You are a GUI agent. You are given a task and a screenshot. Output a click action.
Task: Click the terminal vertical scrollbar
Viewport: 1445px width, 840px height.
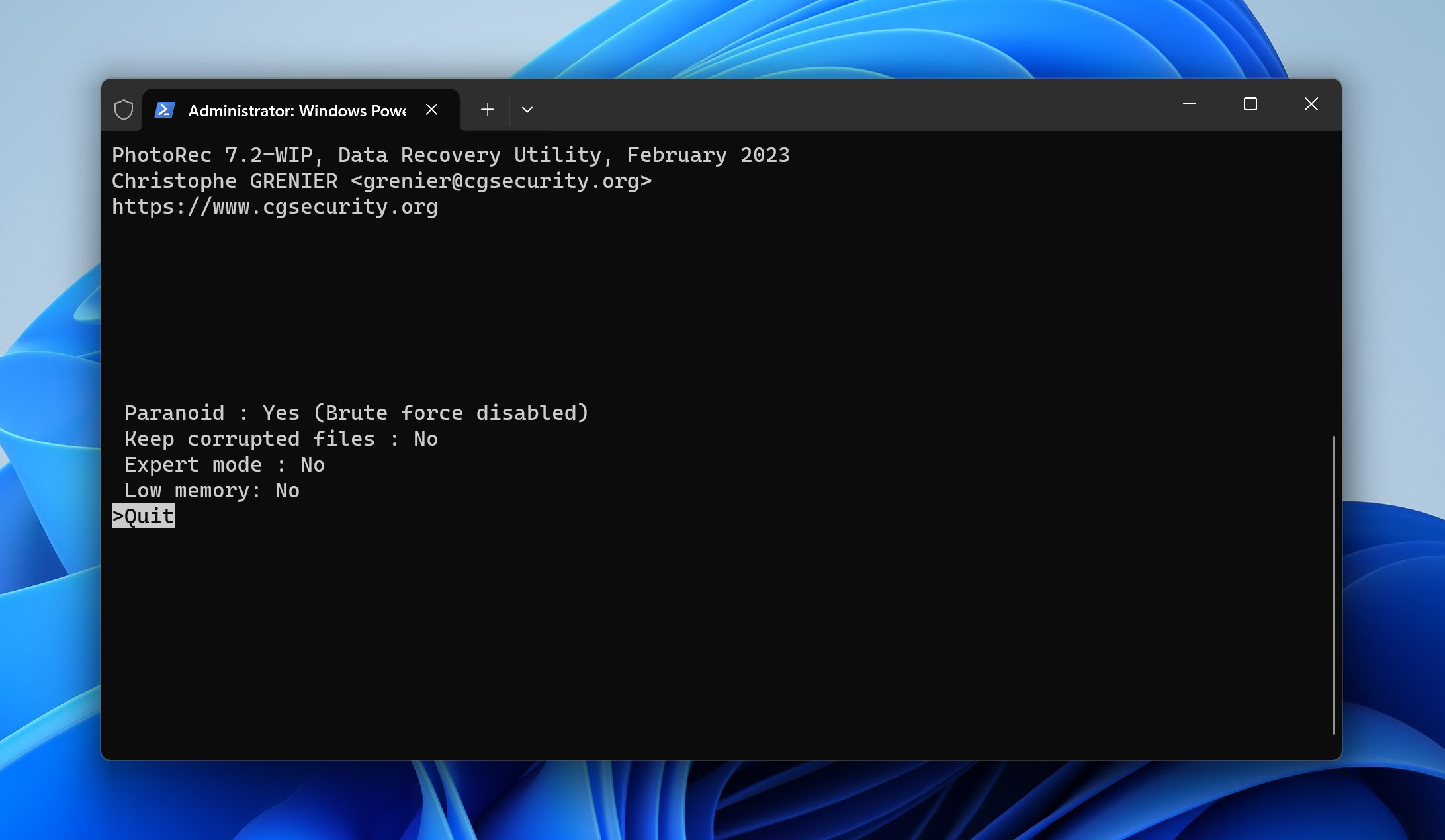pos(1333,585)
